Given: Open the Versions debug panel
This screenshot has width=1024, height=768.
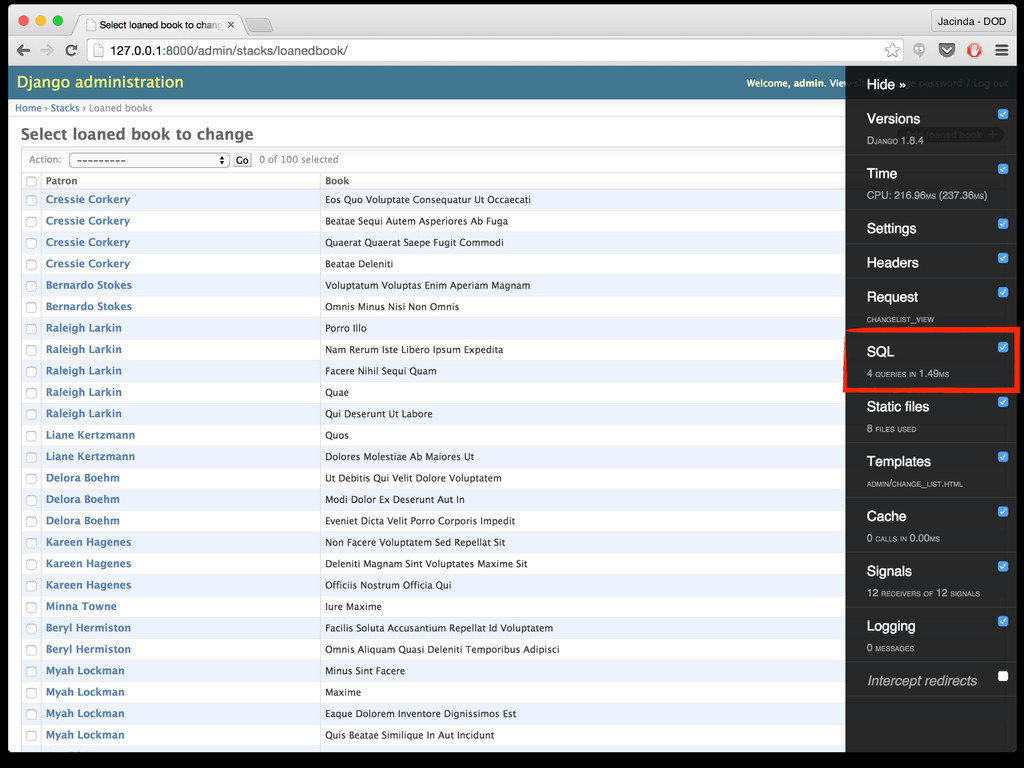Looking at the screenshot, I should coord(893,119).
